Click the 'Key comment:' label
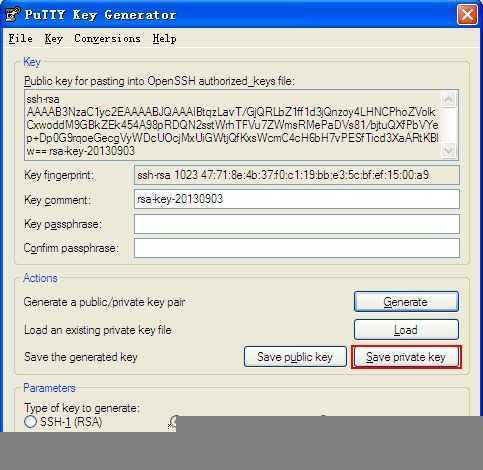 [x=57, y=200]
